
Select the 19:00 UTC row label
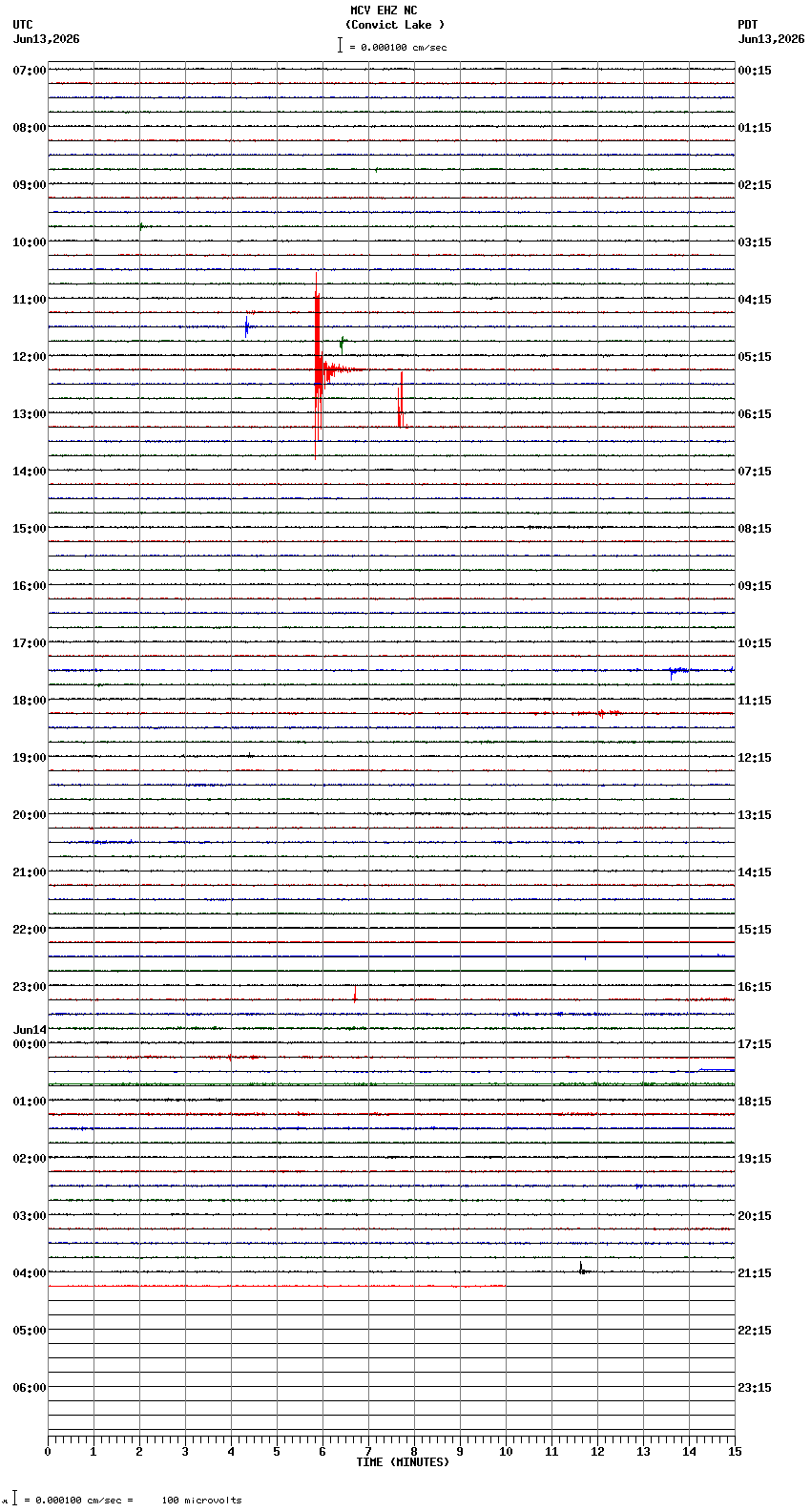[30, 758]
